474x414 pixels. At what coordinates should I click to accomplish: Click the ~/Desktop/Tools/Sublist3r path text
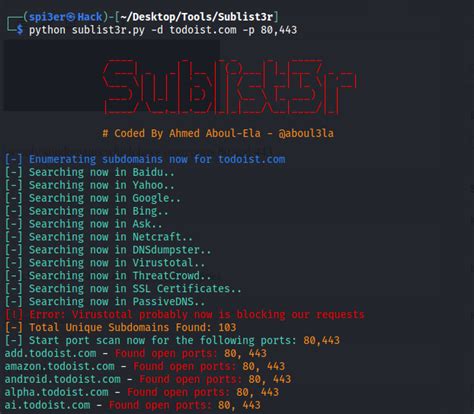pyautogui.click(x=197, y=17)
